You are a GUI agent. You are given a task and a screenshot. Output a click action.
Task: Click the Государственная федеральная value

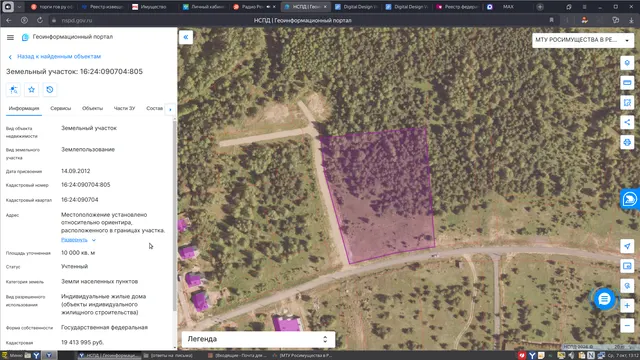click(x=104, y=327)
